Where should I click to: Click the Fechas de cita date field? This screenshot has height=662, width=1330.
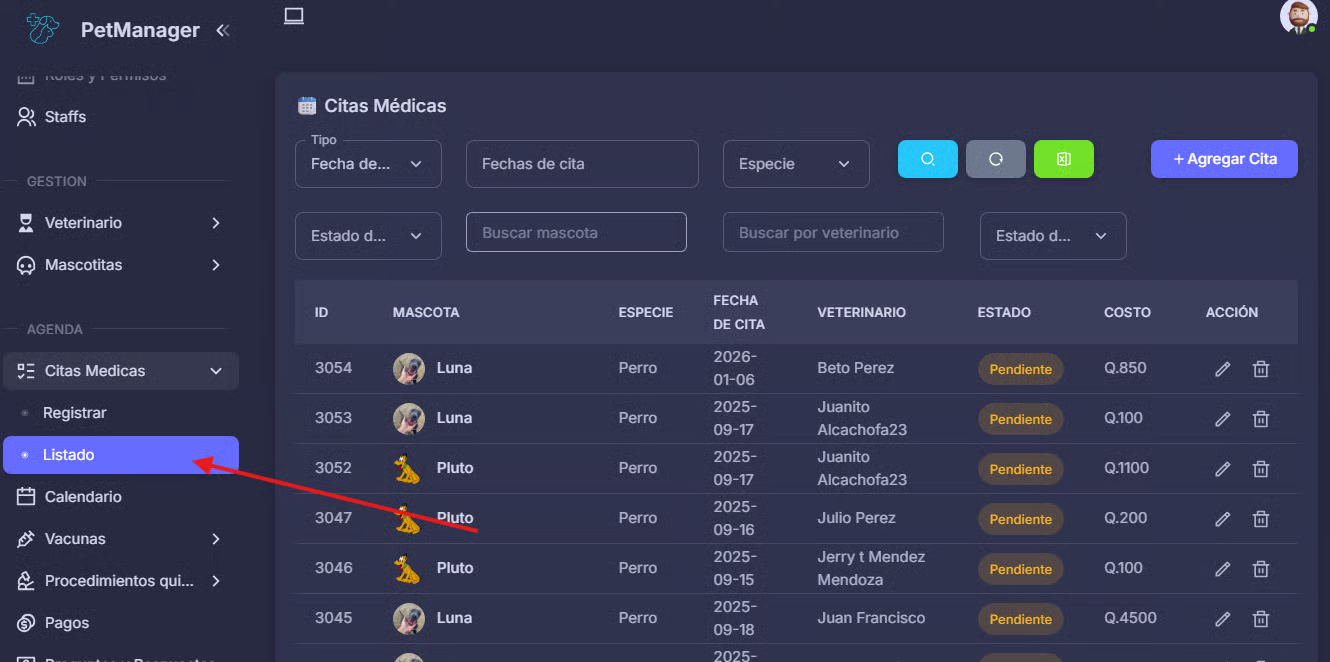click(582, 164)
